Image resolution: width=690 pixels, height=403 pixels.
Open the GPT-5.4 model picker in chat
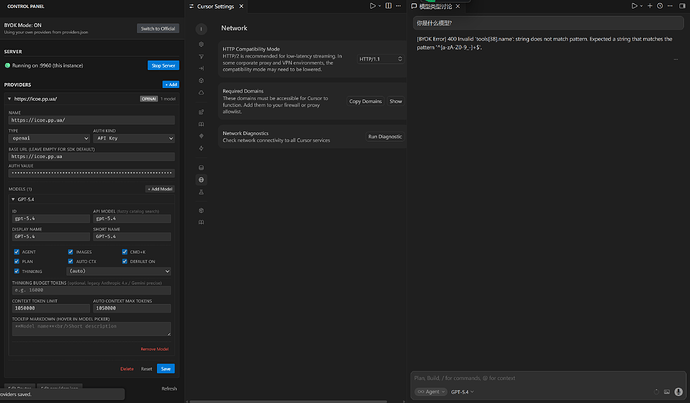(462, 392)
